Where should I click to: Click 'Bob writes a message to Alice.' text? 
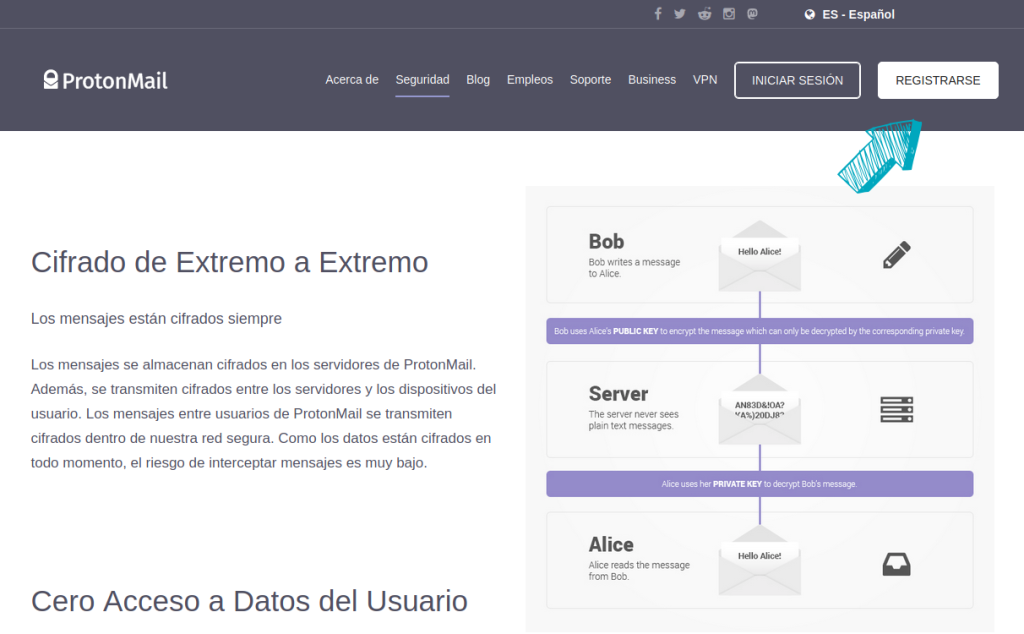(634, 268)
